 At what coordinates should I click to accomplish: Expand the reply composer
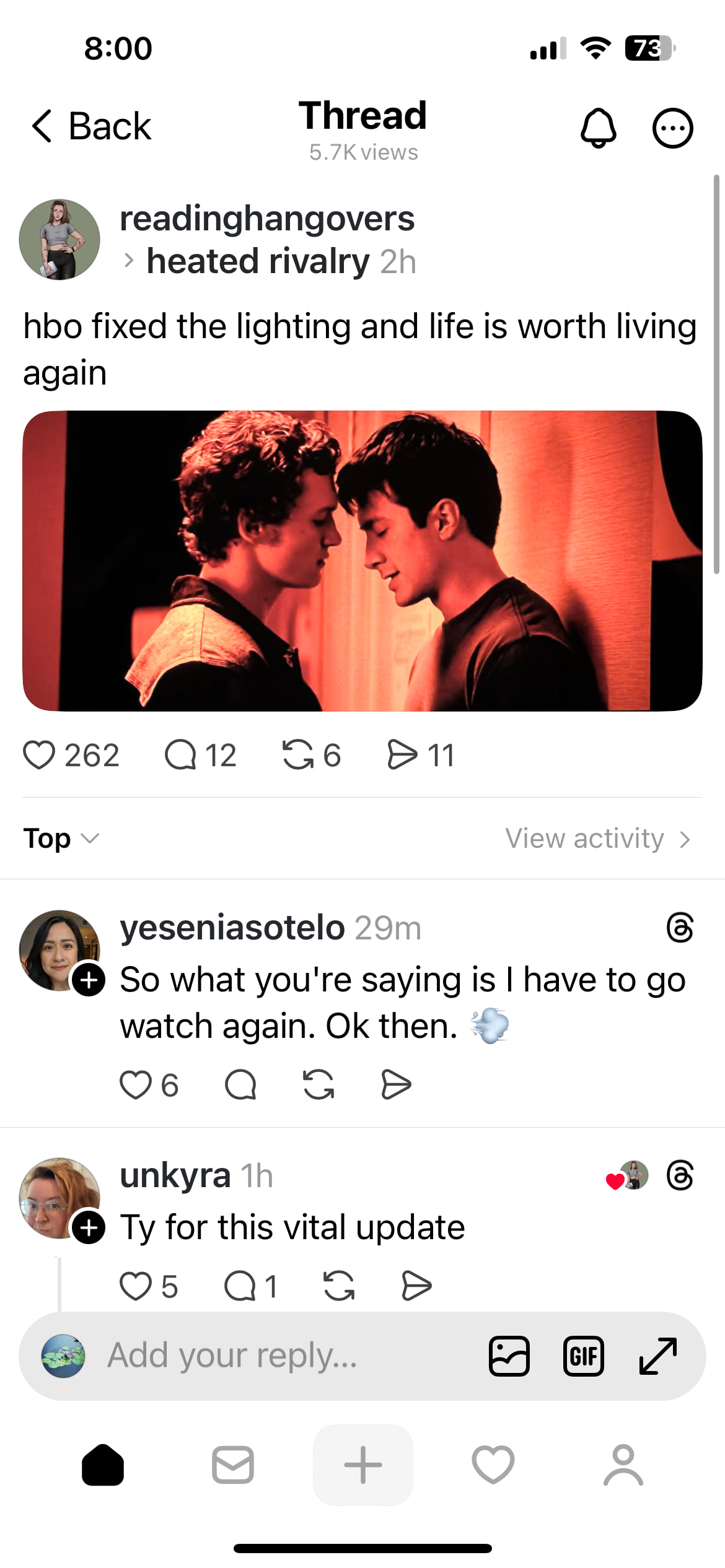(x=657, y=1356)
